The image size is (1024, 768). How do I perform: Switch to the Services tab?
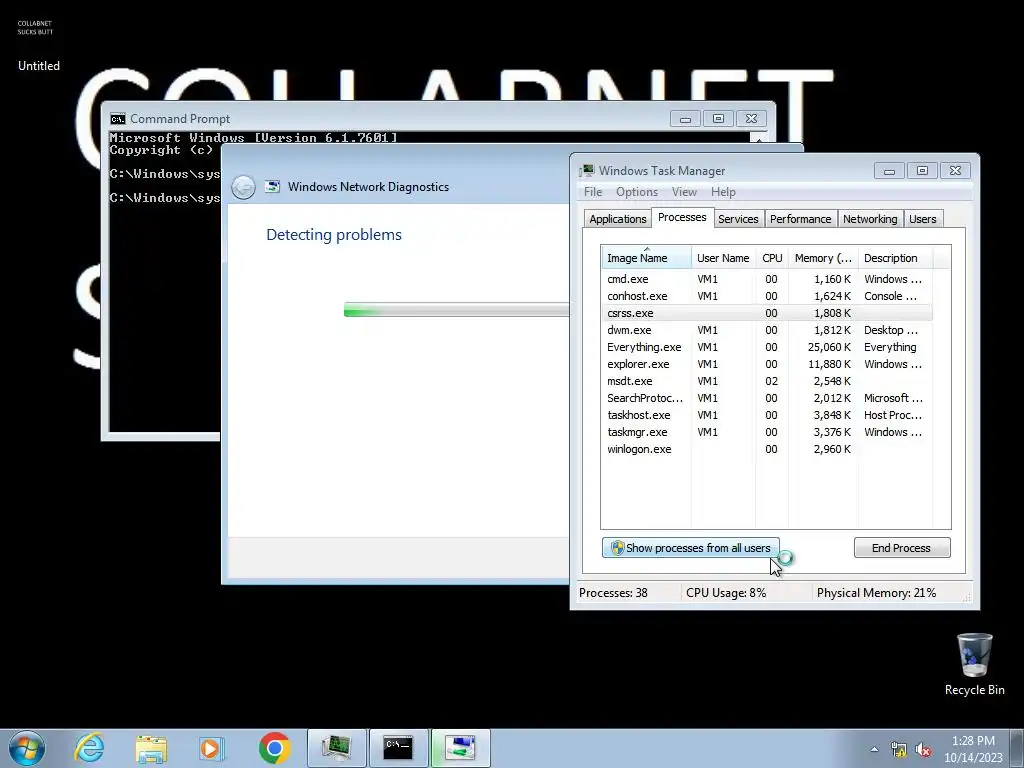pyautogui.click(x=738, y=219)
